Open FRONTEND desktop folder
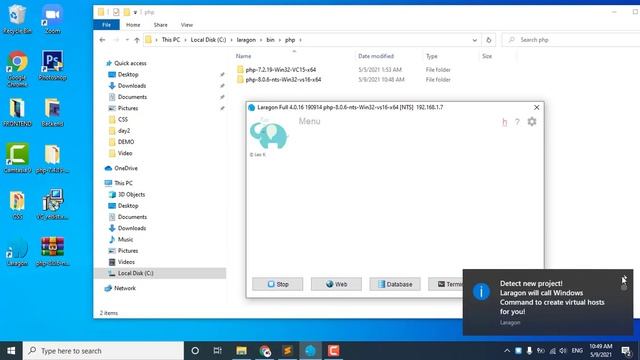The width and height of the screenshot is (640, 360). (17, 112)
